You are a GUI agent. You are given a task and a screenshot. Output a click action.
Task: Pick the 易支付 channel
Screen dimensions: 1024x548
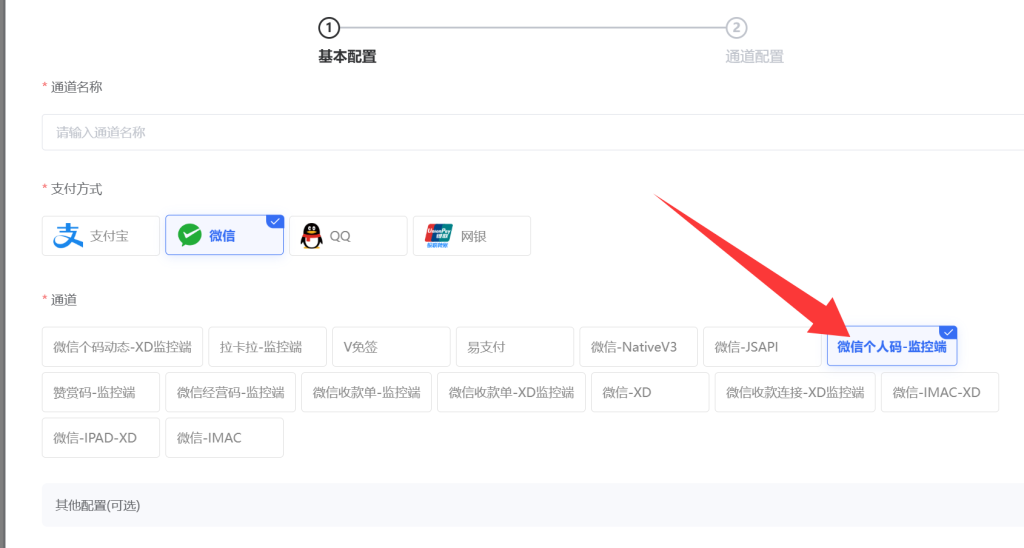pos(514,347)
